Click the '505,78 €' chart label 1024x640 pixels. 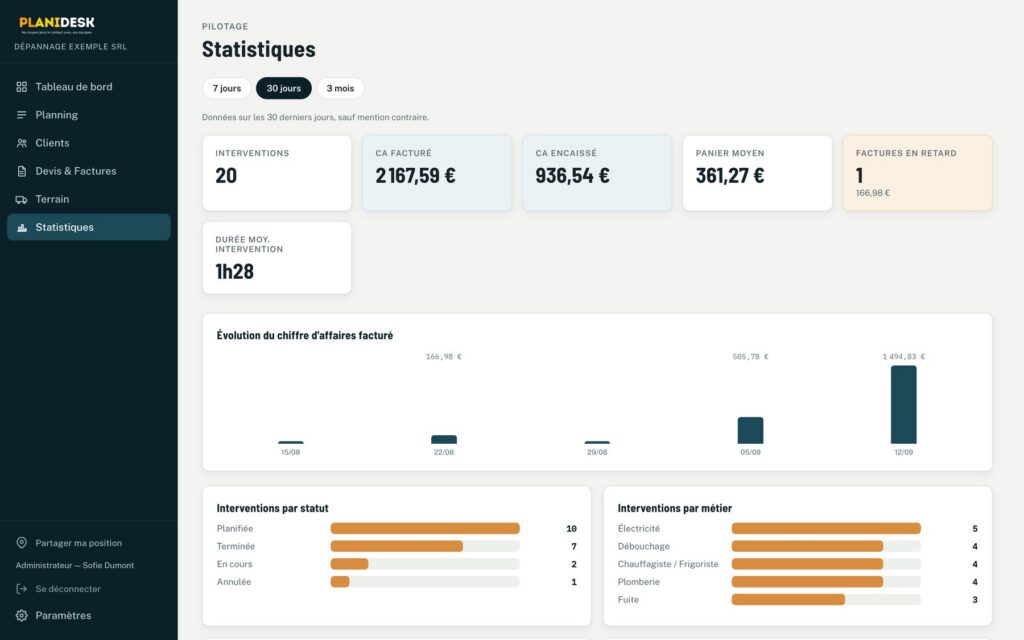coord(750,357)
